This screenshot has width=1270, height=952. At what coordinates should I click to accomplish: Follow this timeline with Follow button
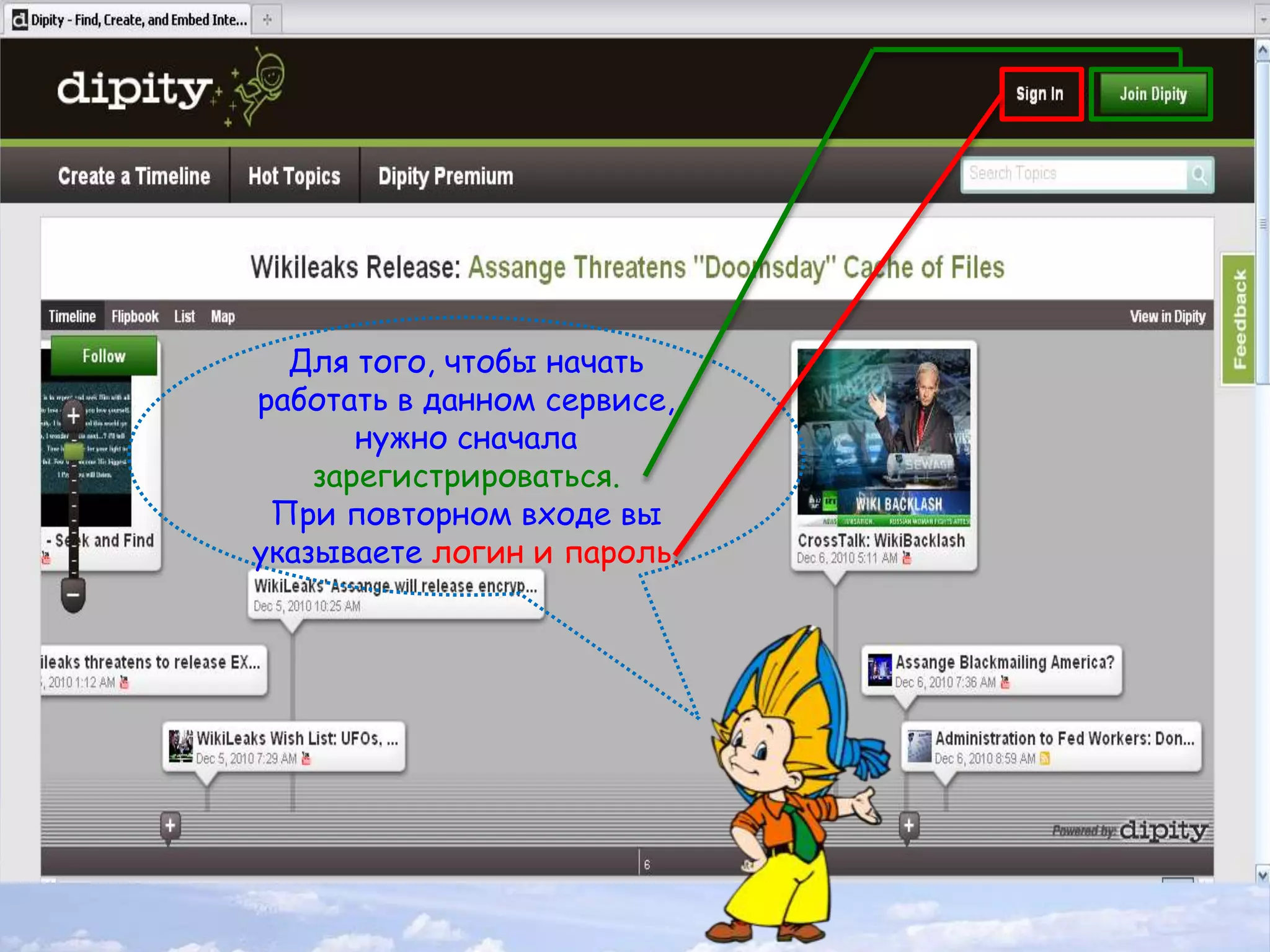click(x=104, y=356)
